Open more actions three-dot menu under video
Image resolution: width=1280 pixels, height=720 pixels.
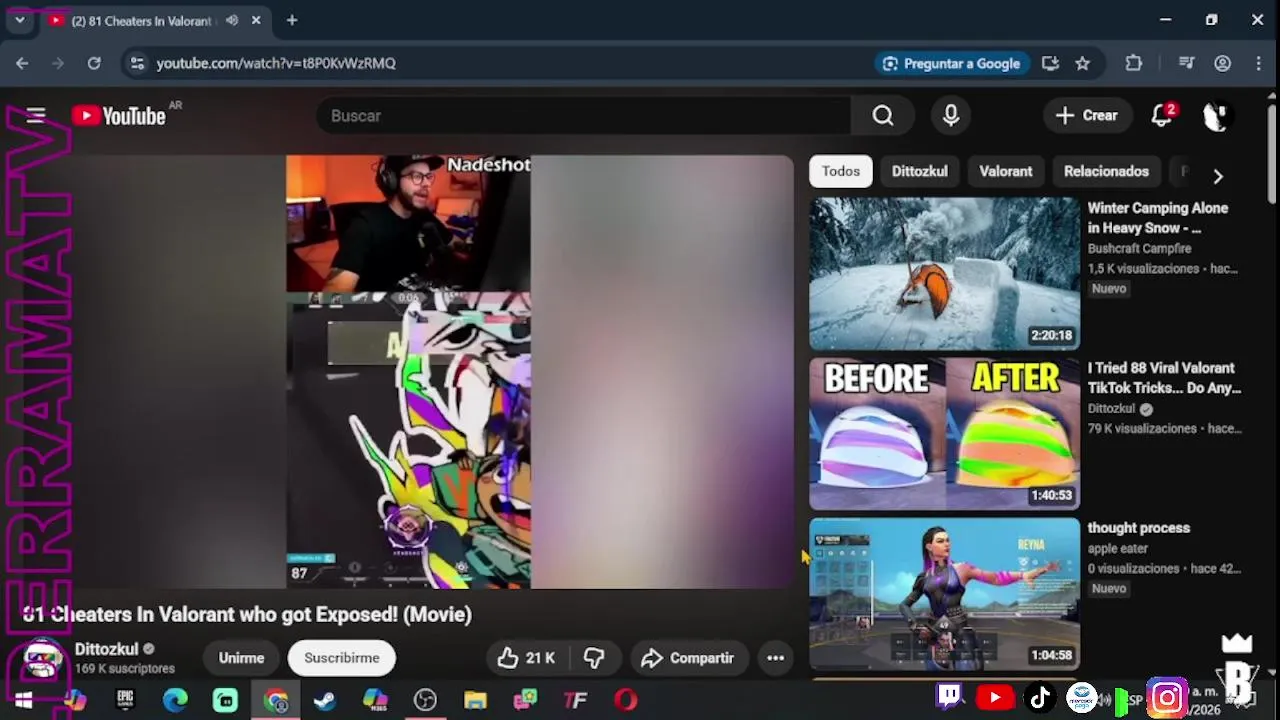[x=775, y=658]
